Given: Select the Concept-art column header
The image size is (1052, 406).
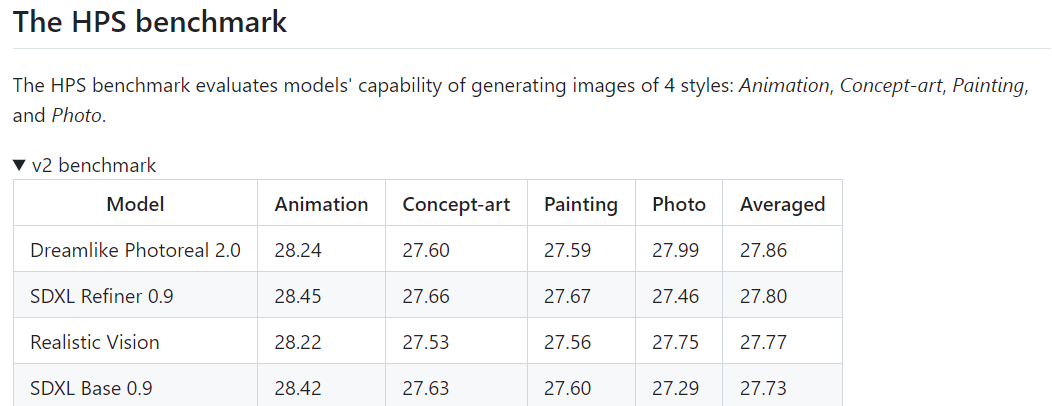Looking at the screenshot, I should coord(456,204).
